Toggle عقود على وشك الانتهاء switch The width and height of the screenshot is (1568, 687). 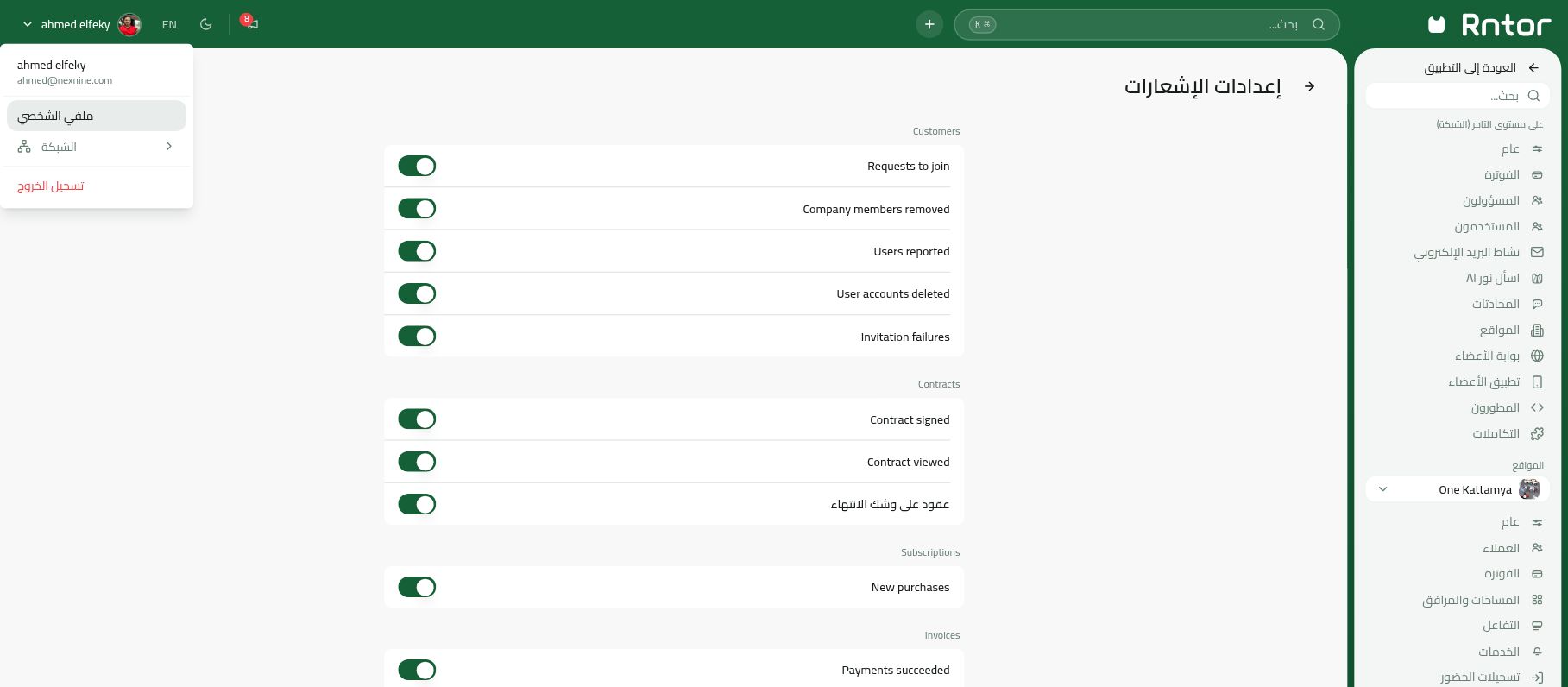[x=417, y=504]
